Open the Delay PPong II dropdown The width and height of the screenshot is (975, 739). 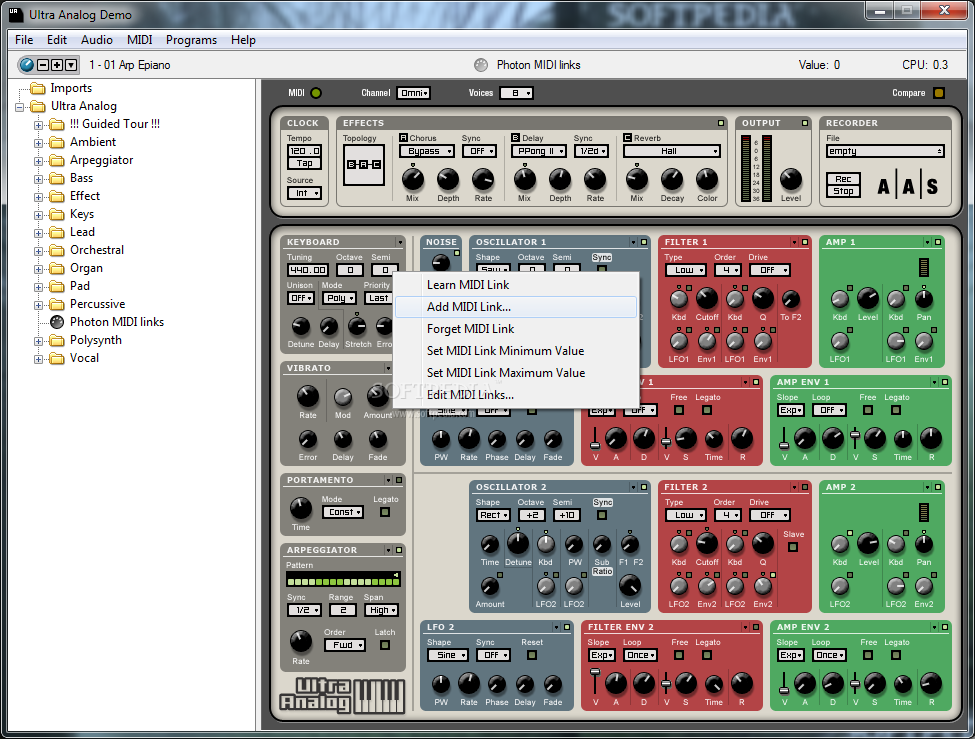pyautogui.click(x=538, y=151)
